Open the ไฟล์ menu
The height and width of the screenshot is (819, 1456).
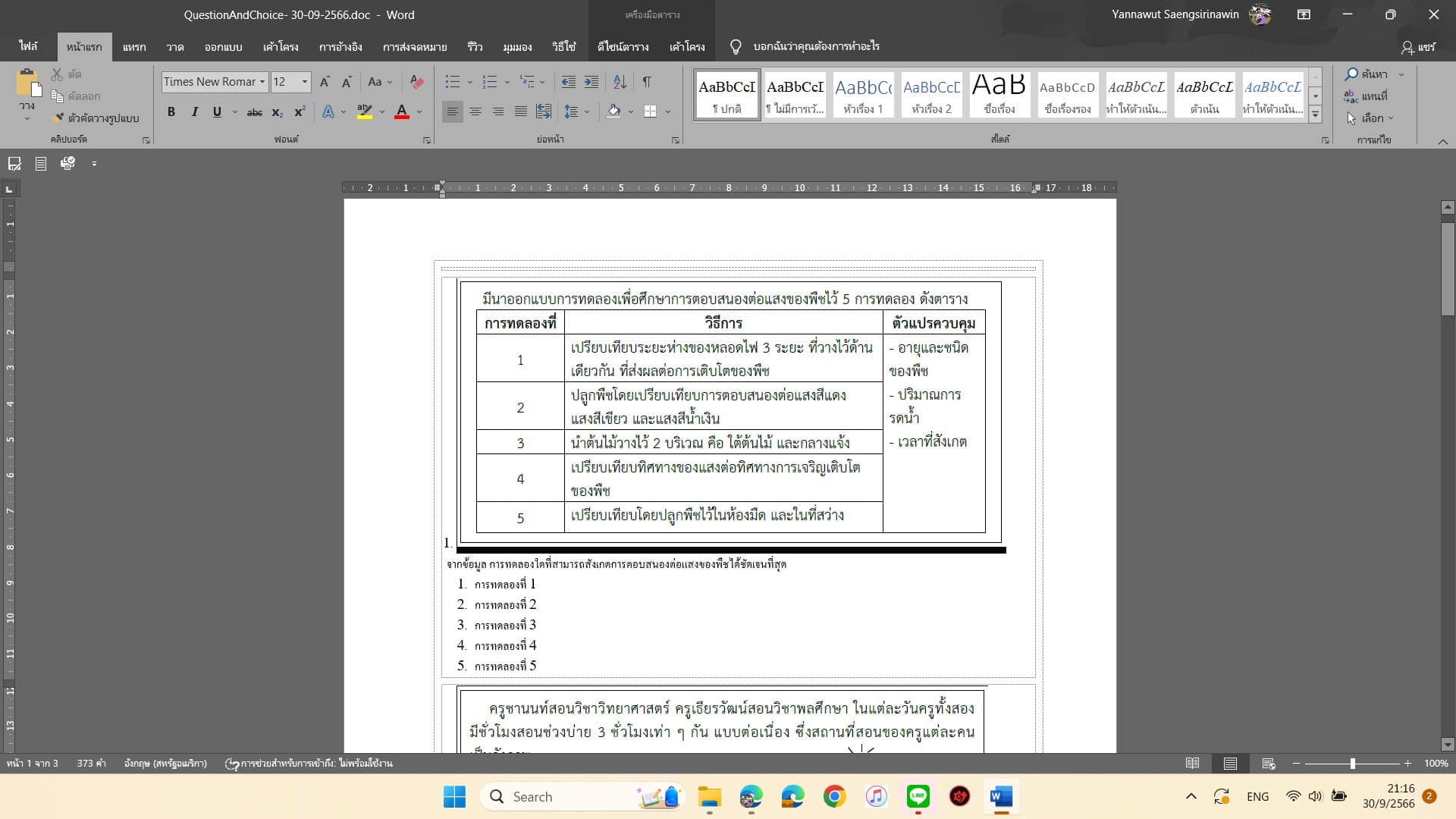point(28,46)
